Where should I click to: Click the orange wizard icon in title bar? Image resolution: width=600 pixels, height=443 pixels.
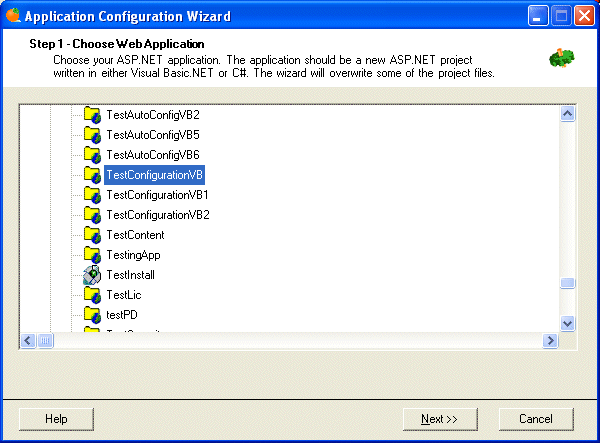pos(13,16)
